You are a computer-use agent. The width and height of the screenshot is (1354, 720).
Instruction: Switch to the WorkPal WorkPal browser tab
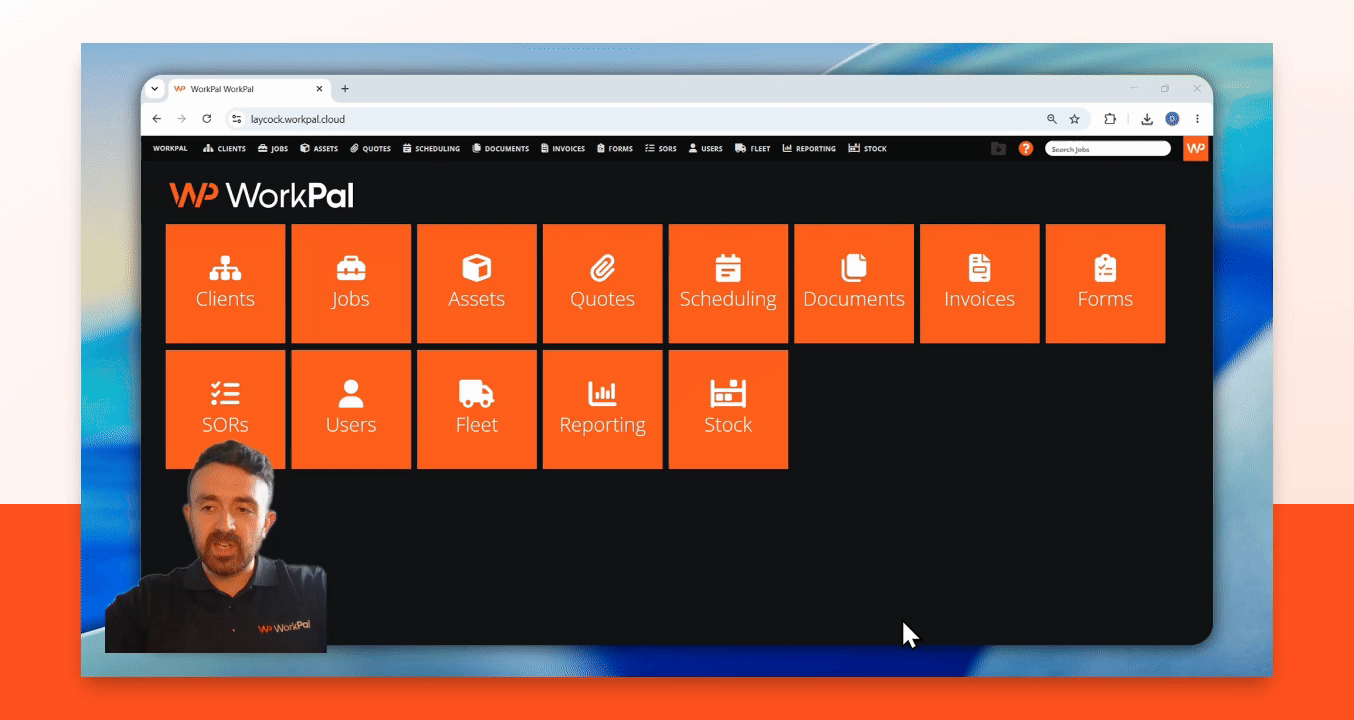(x=249, y=89)
